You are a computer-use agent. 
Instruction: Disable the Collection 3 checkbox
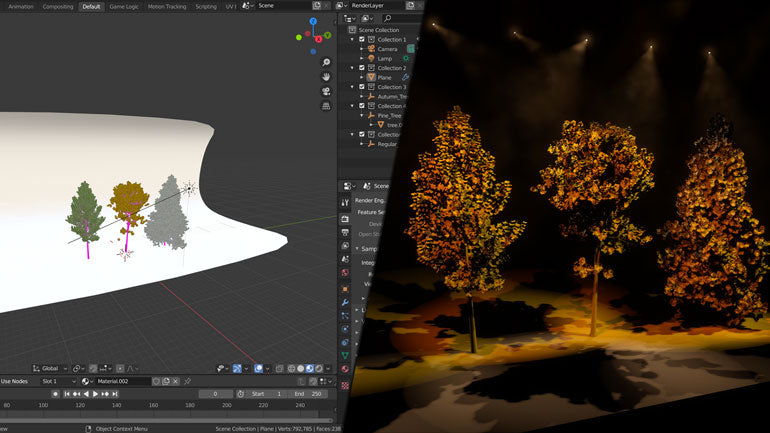[x=361, y=87]
